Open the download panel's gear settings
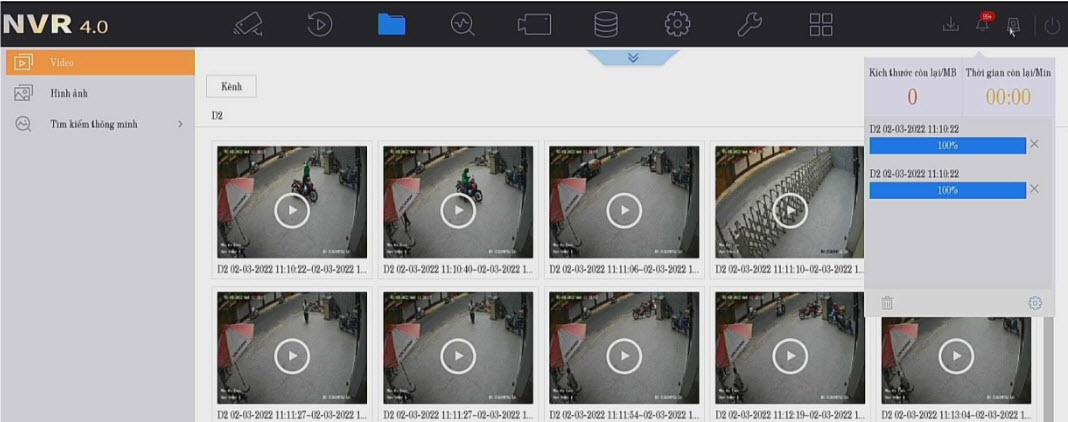The height and width of the screenshot is (422, 1068). point(1035,302)
